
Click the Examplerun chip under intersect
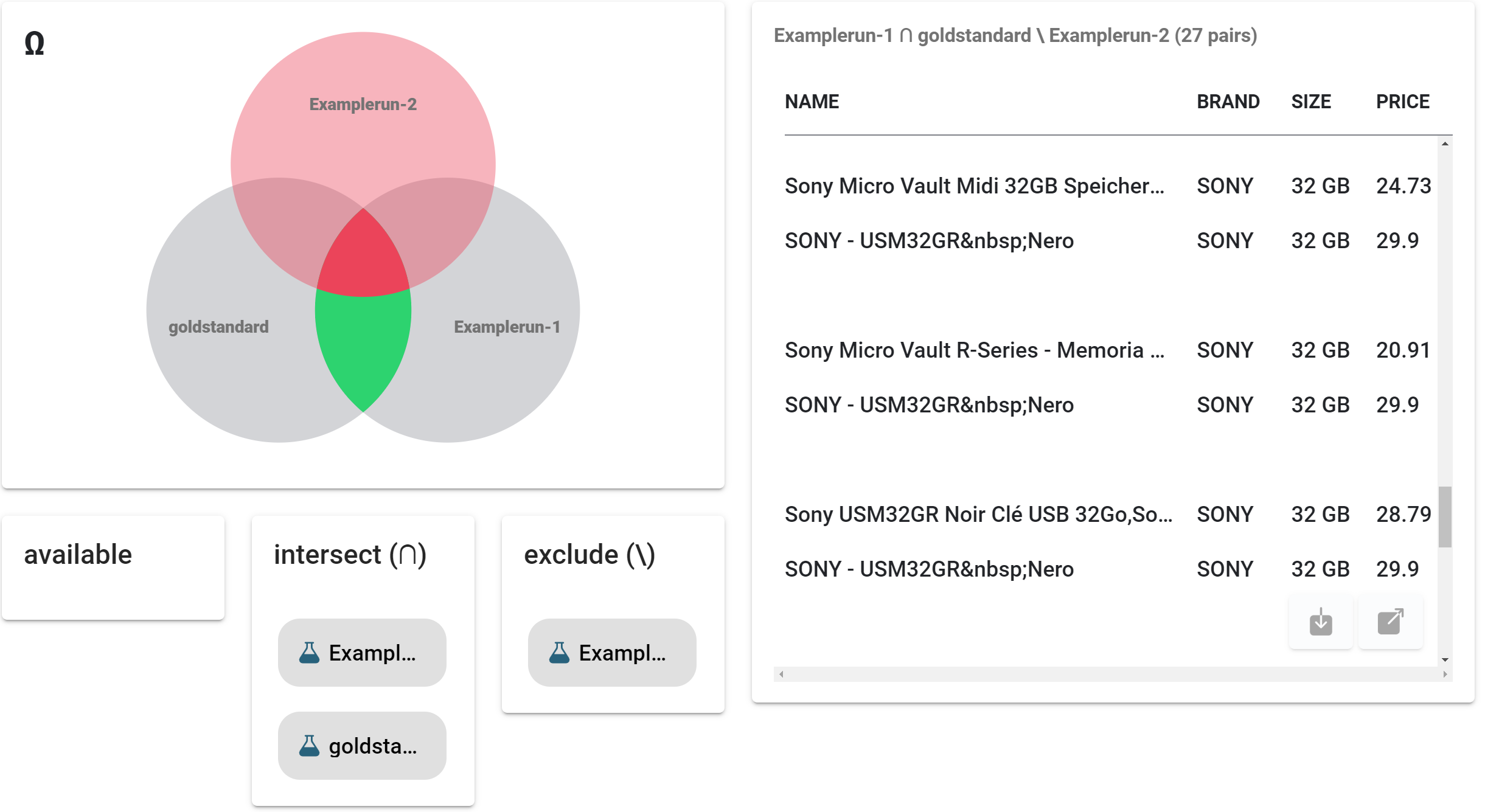pyautogui.click(x=362, y=653)
